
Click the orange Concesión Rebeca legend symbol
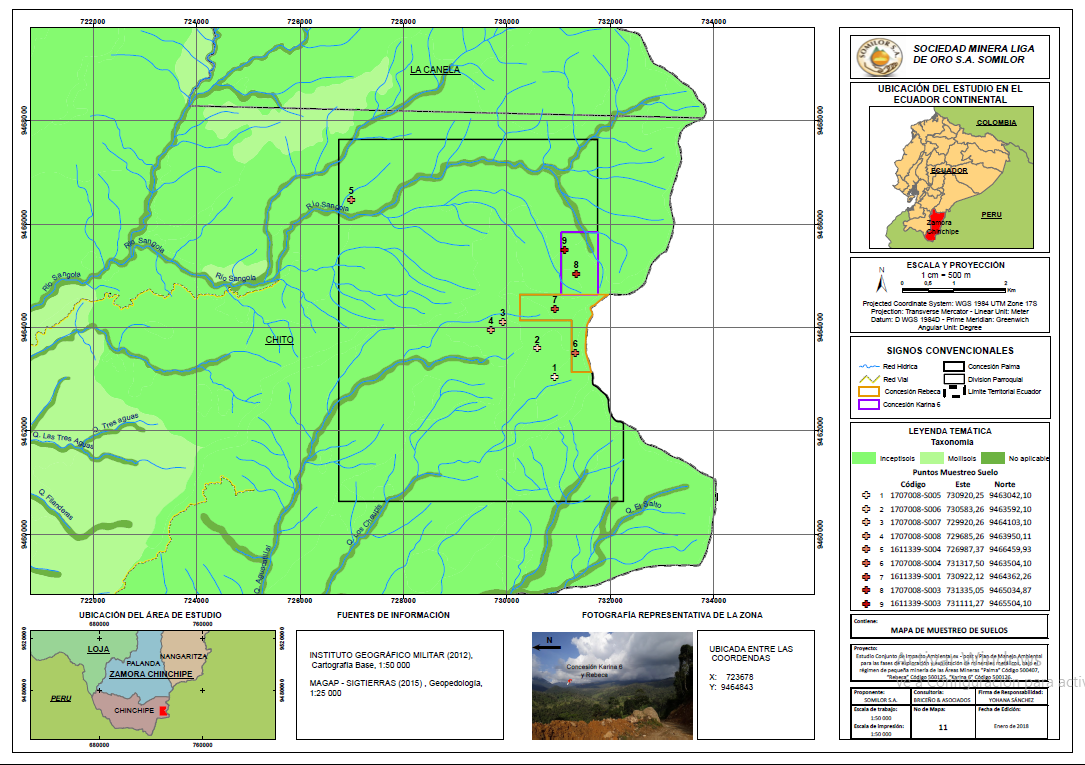868,391
